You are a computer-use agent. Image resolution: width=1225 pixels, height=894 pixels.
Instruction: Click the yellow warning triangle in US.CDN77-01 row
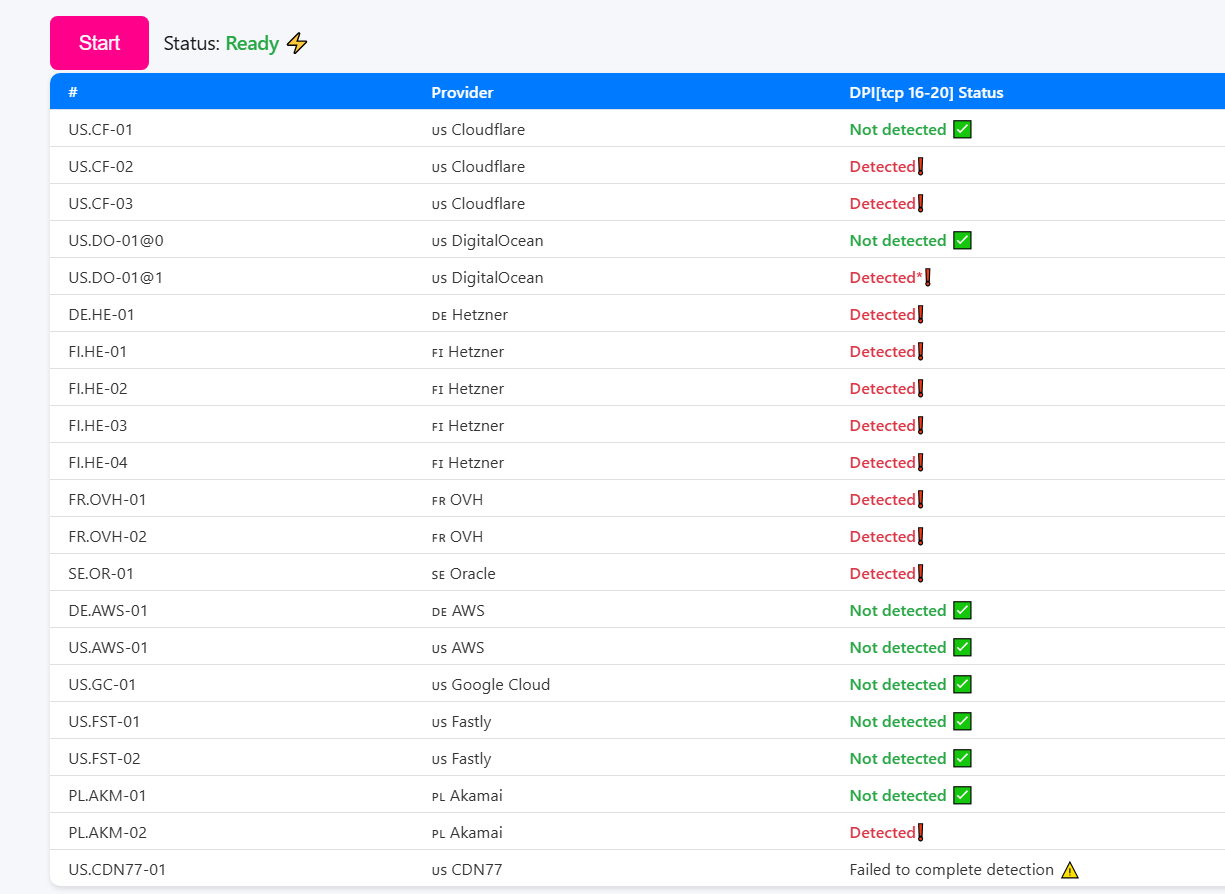(1070, 869)
